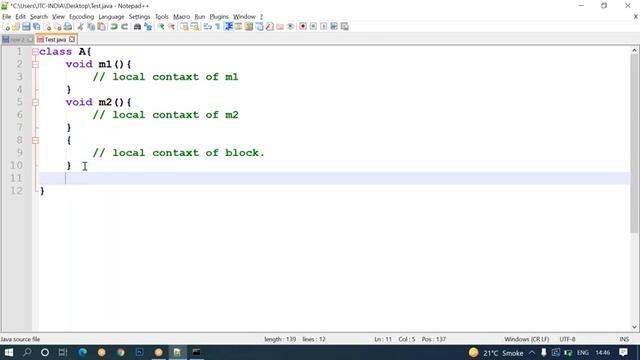Open the taskbar Search icon
The height and width of the screenshot is (360, 640).
point(27,352)
